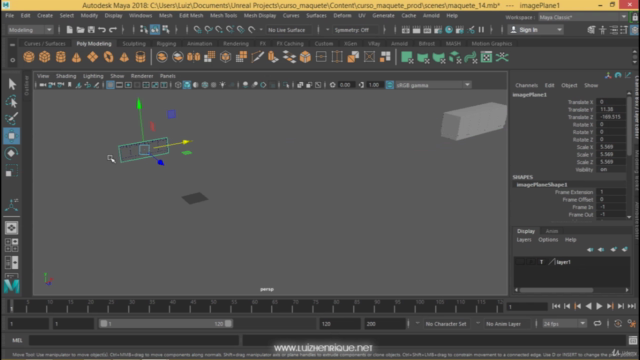
Task: Click the create new layer icon
Action: 613,249
